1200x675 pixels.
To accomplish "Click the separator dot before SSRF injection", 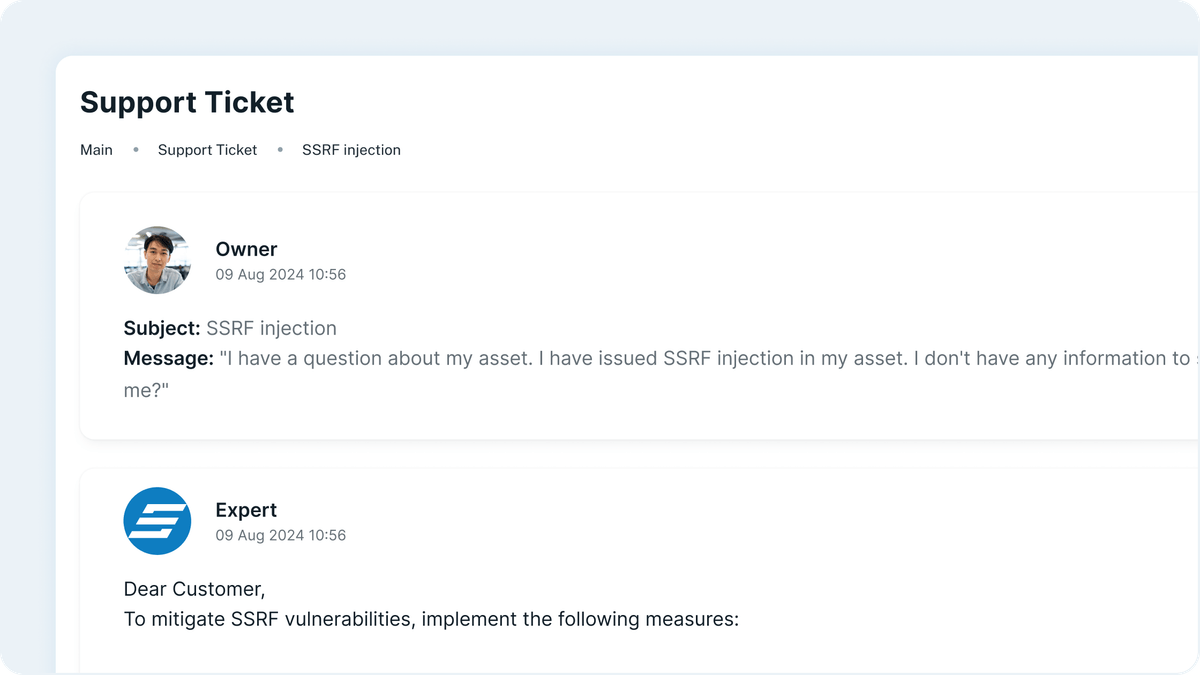I will [280, 150].
